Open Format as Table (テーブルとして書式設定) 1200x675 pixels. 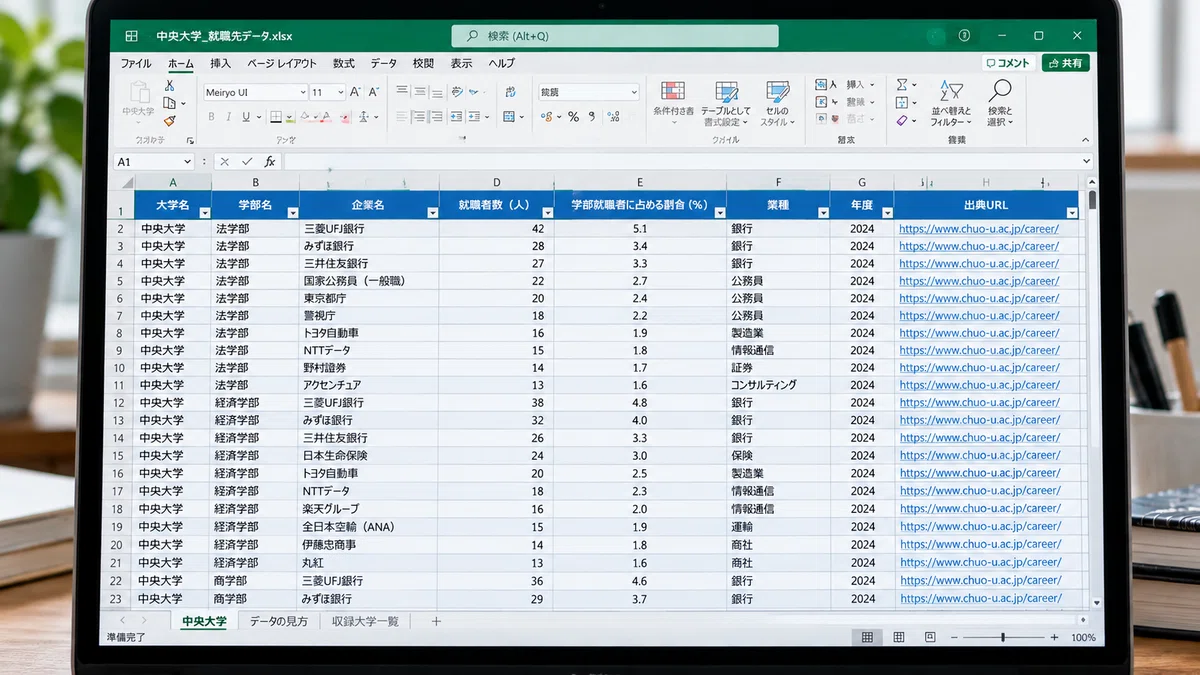pyautogui.click(x=726, y=104)
